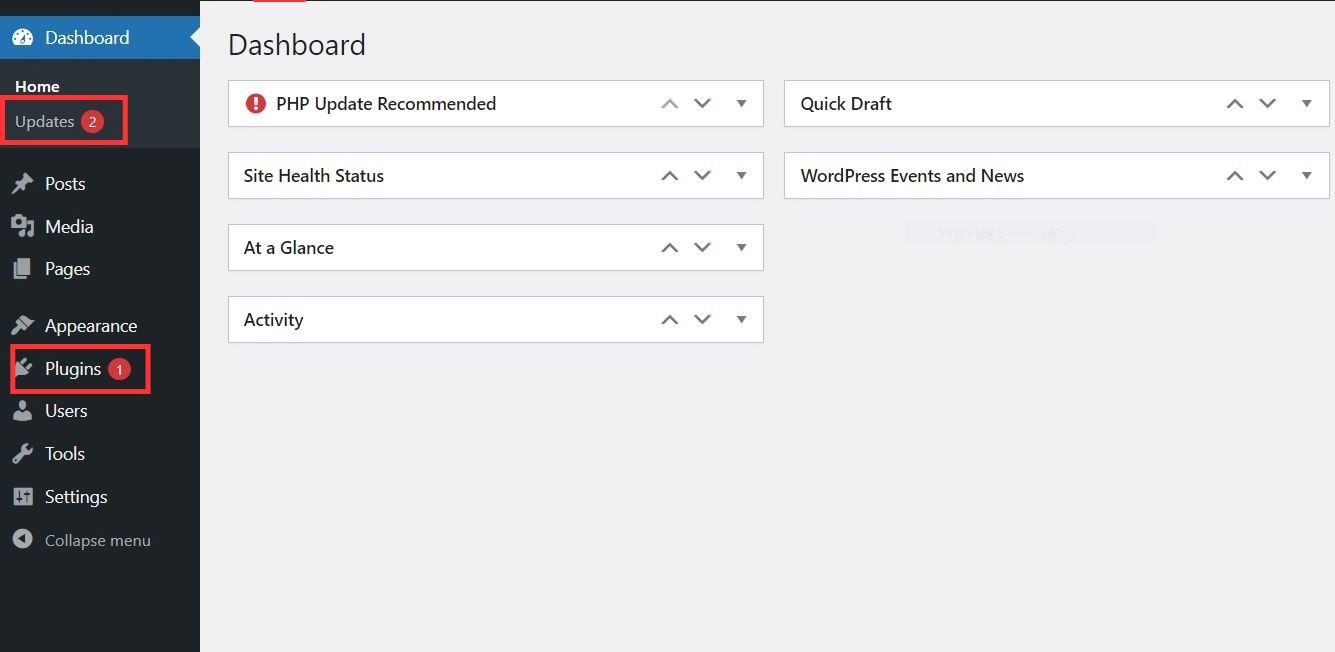Toggle the PHP Update Recommended panel
This screenshot has height=652, width=1335.
(741, 104)
